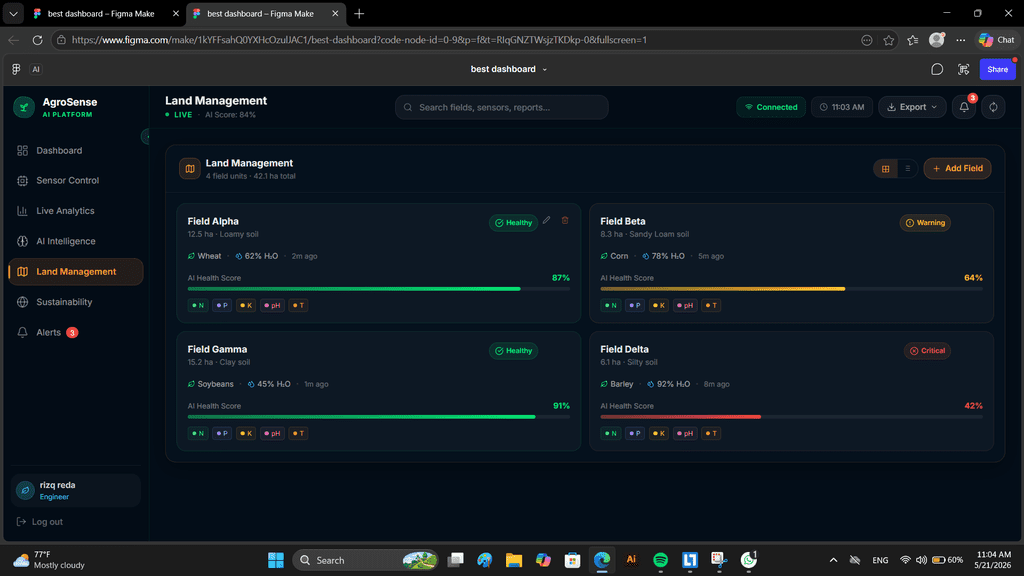The height and width of the screenshot is (576, 1024).
Task: Click the N tag on Field Alpha
Action: (198, 305)
